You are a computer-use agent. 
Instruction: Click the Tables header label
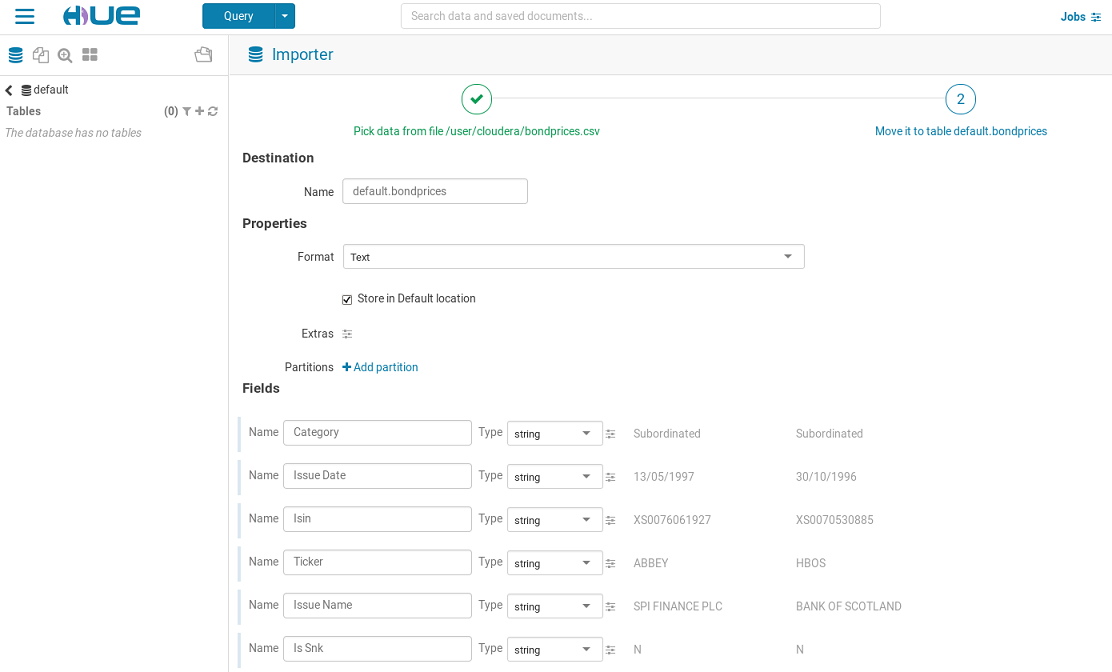[x=23, y=111]
